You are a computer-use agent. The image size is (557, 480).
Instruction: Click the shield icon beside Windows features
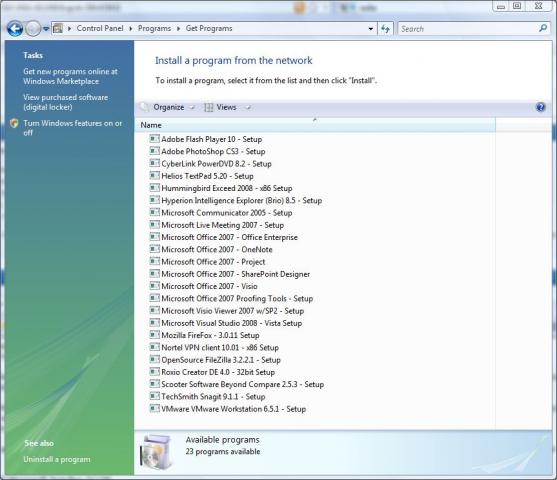click(14, 123)
